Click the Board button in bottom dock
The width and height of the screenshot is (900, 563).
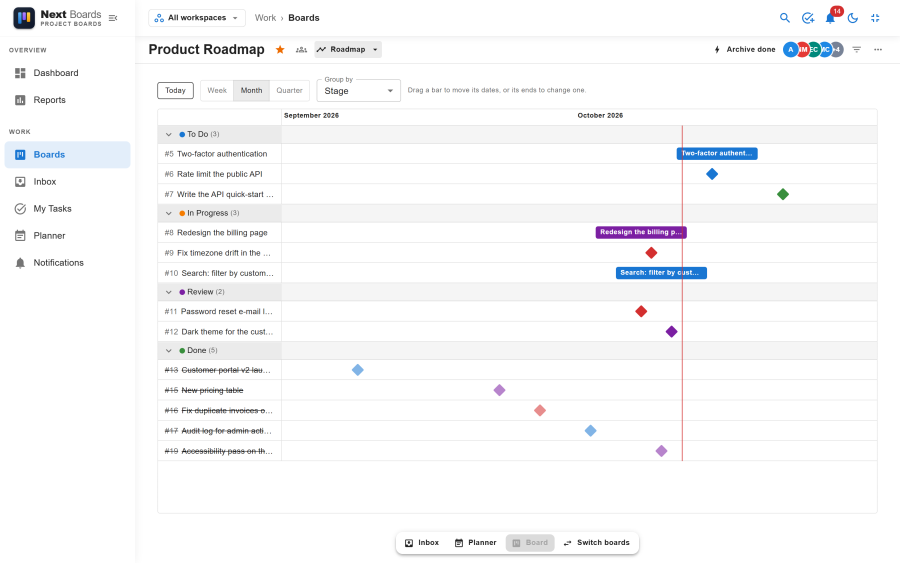point(530,542)
